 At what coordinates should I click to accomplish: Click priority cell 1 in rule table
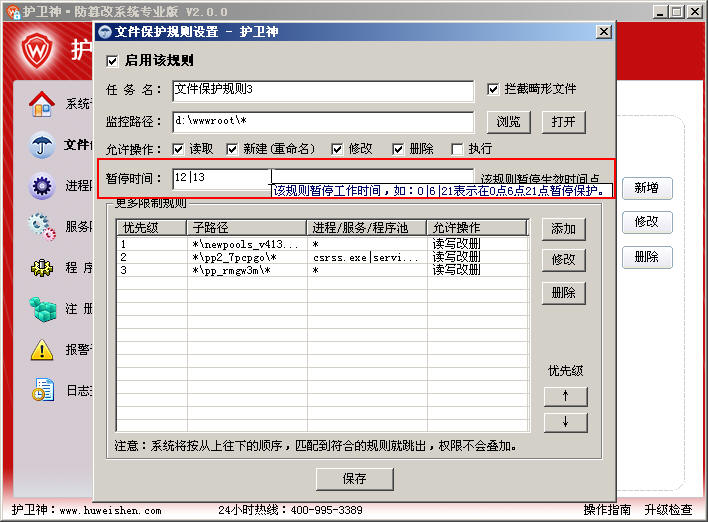152,244
